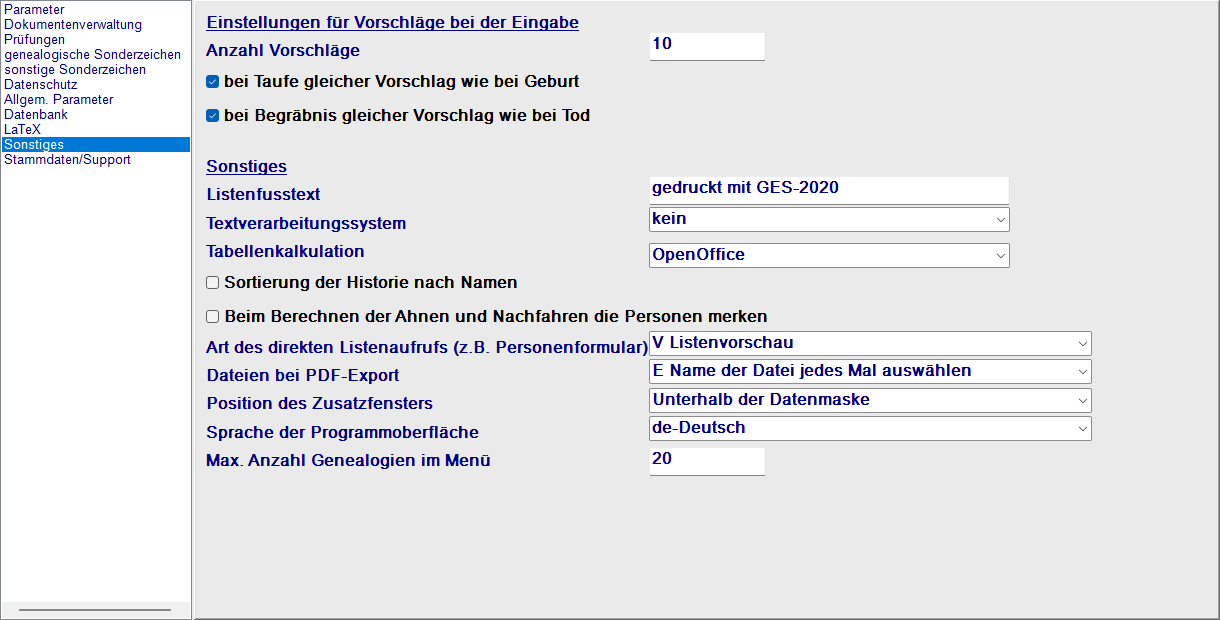Select Stammdaten/Support in the sidebar

(x=67, y=159)
